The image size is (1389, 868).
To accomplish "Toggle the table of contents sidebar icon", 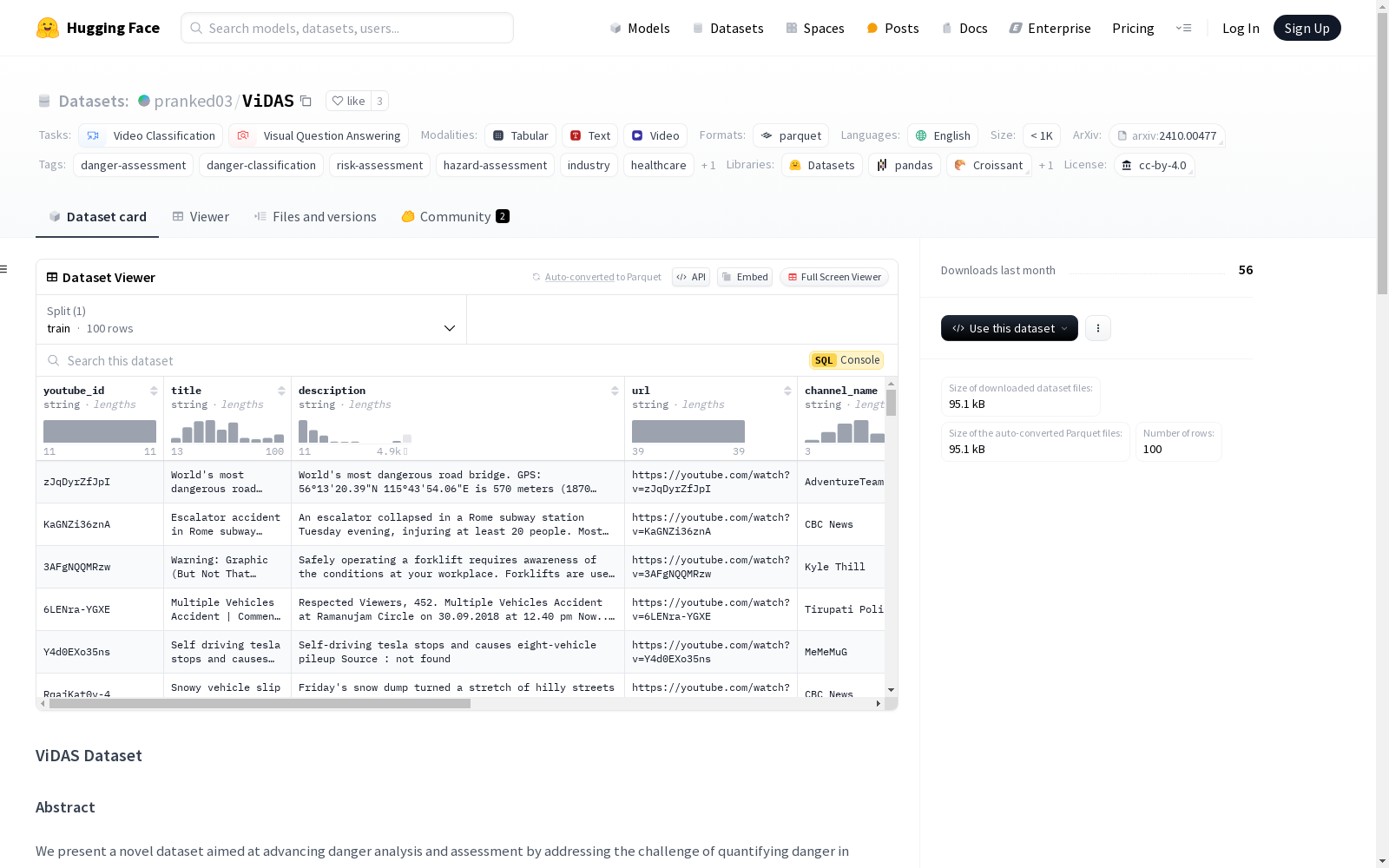I will [x=4, y=269].
